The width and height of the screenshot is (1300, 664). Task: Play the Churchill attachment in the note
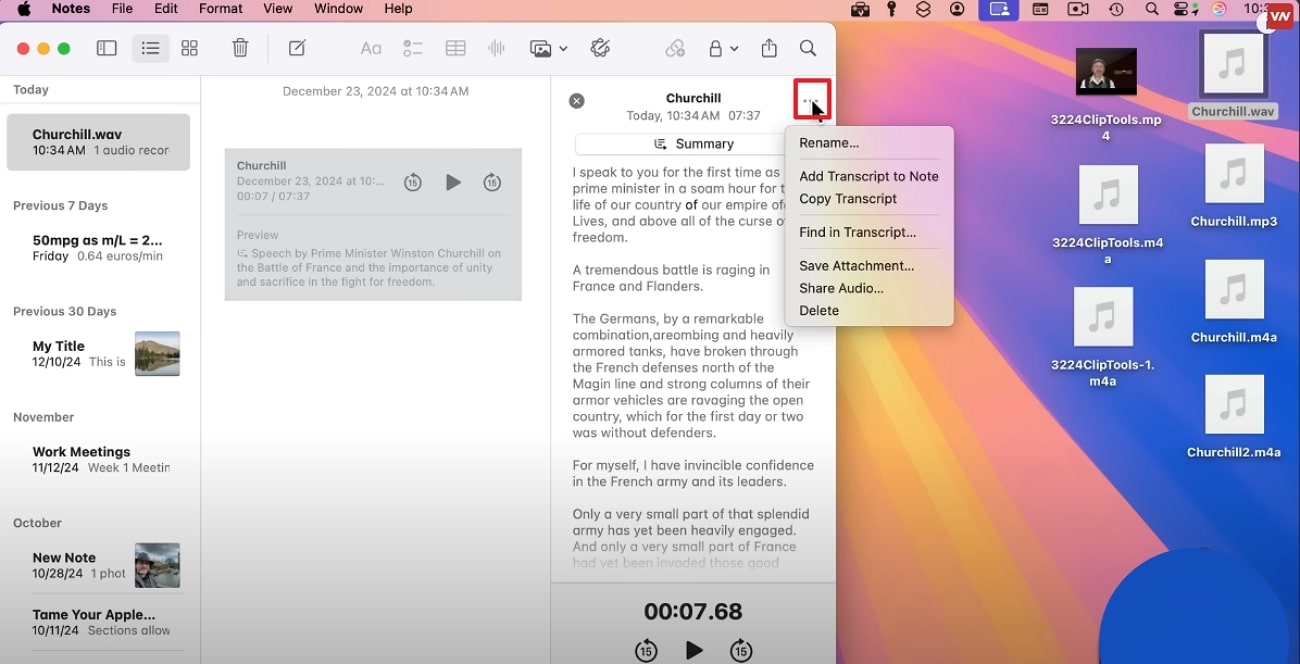453,182
